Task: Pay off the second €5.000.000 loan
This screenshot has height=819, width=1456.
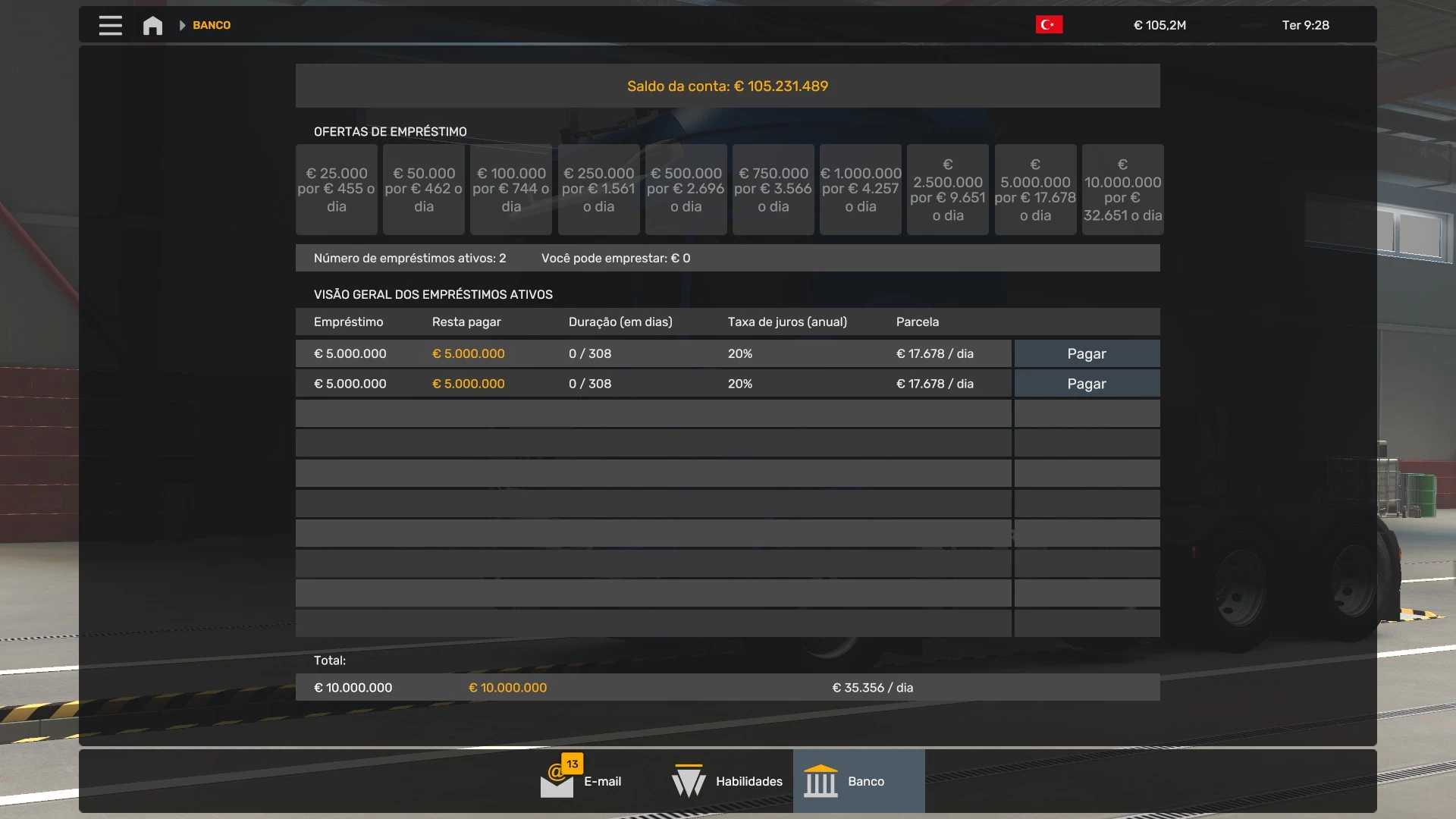Action: point(1086,384)
